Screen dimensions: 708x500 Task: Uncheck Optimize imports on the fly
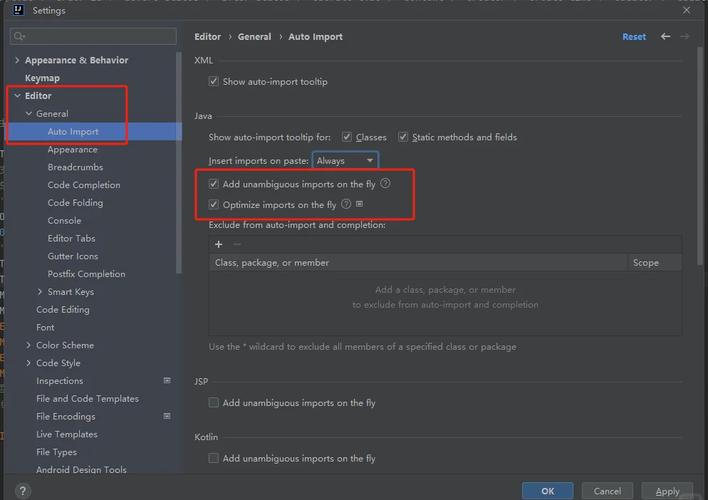pyautogui.click(x=214, y=205)
